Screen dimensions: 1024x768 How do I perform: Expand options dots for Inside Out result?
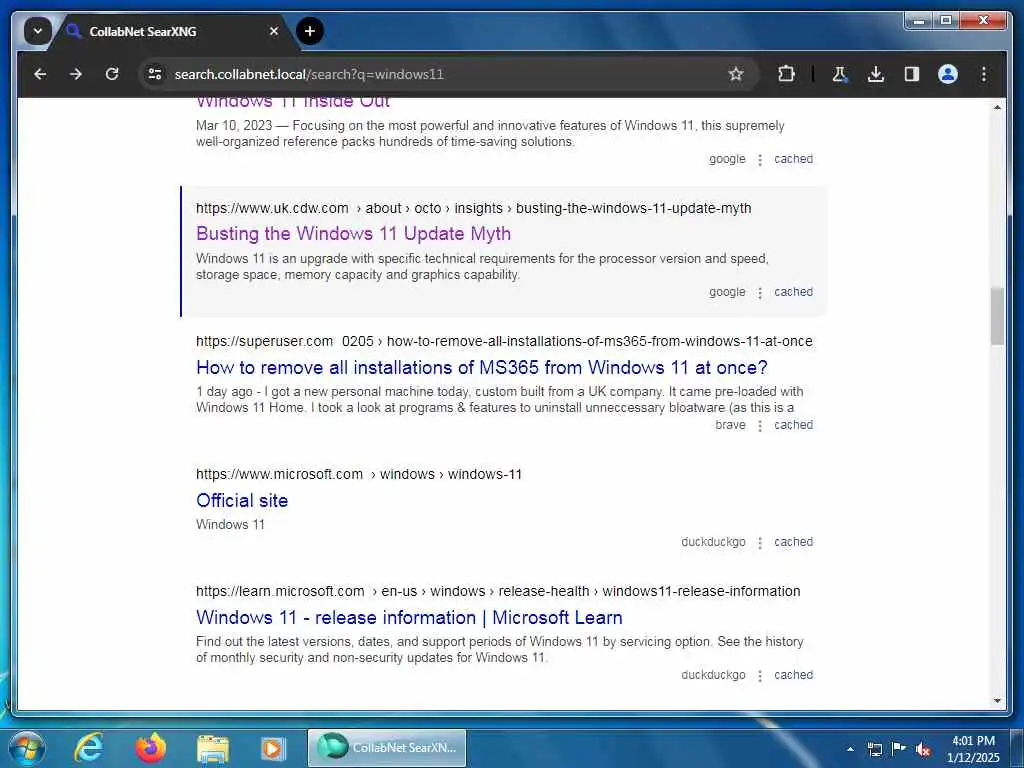760,160
